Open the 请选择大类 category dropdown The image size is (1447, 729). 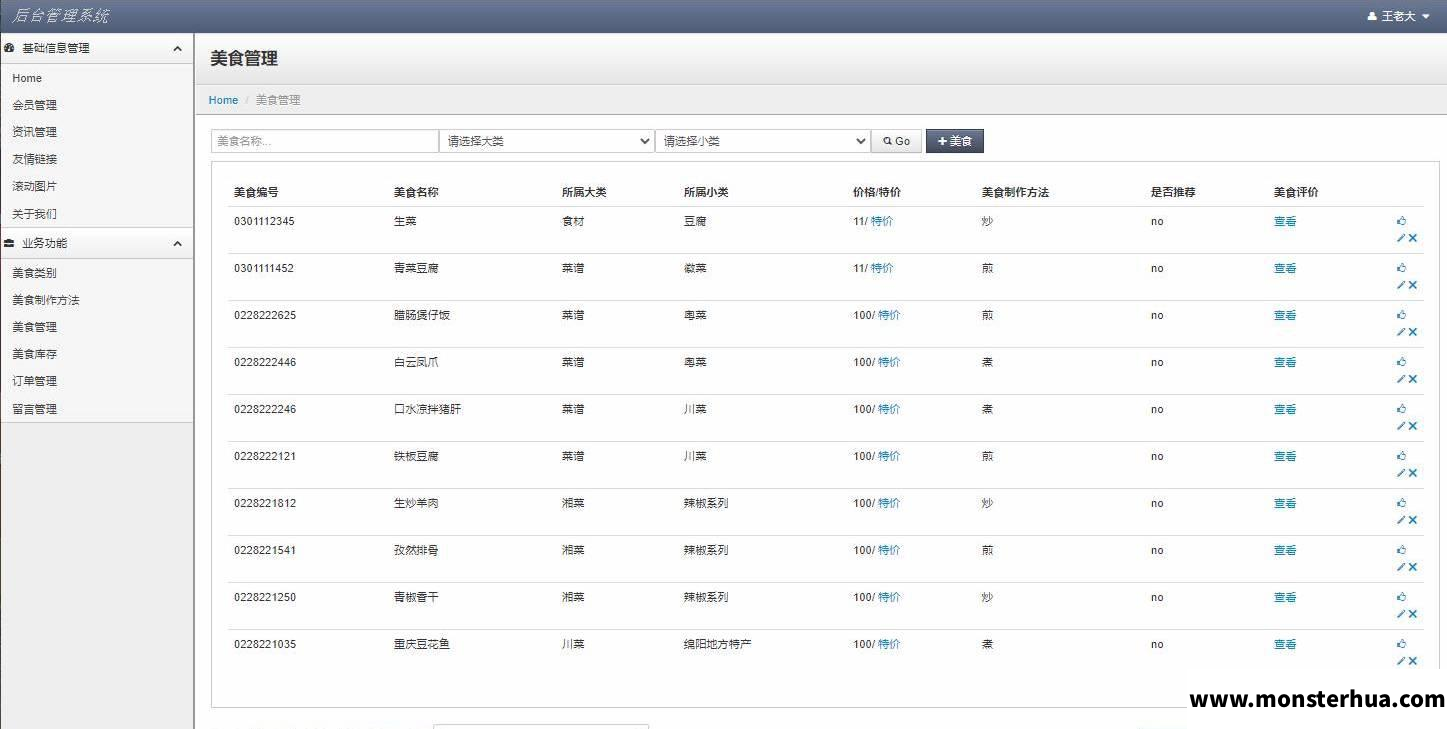pos(547,141)
